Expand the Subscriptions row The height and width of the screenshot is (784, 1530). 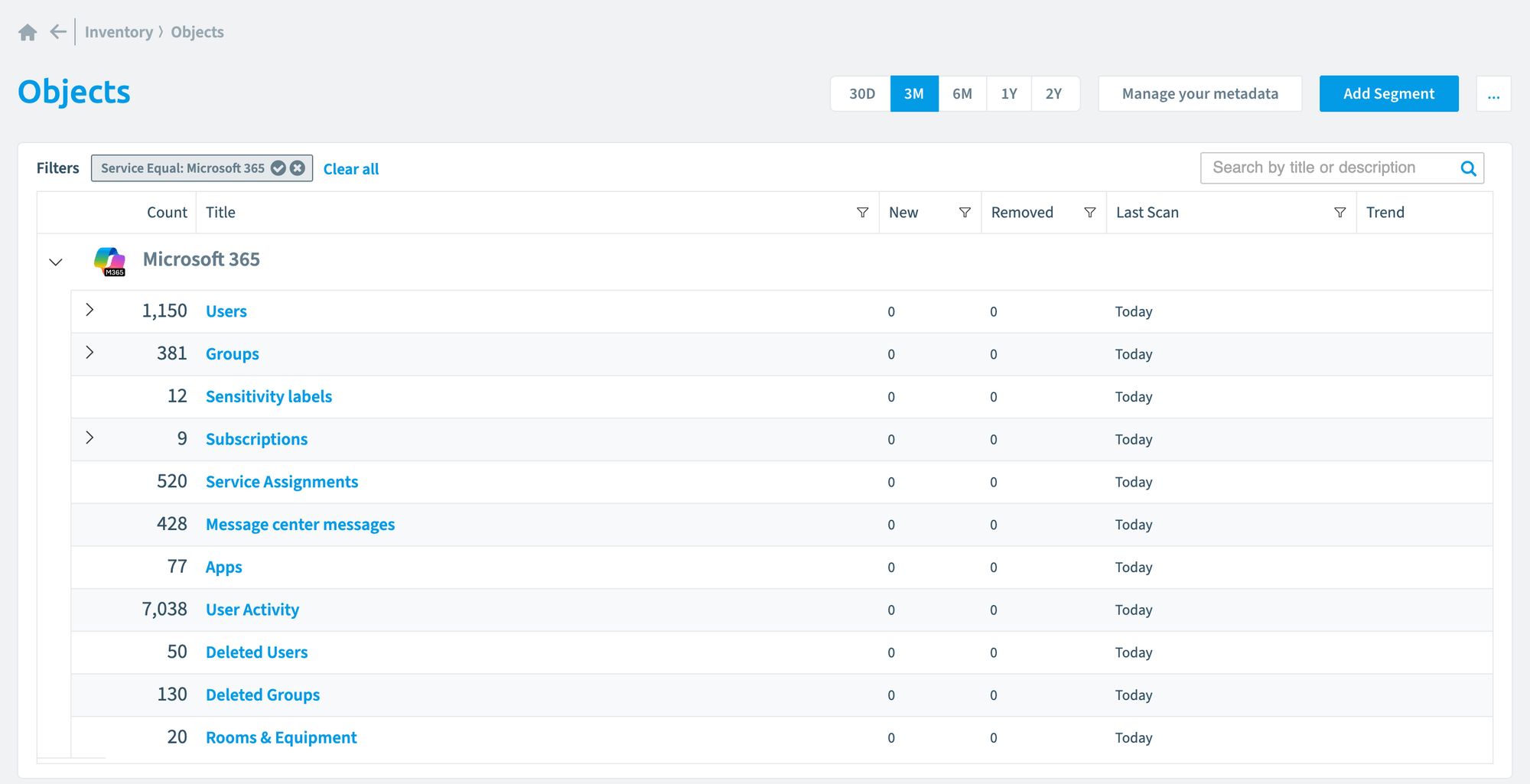pos(90,438)
